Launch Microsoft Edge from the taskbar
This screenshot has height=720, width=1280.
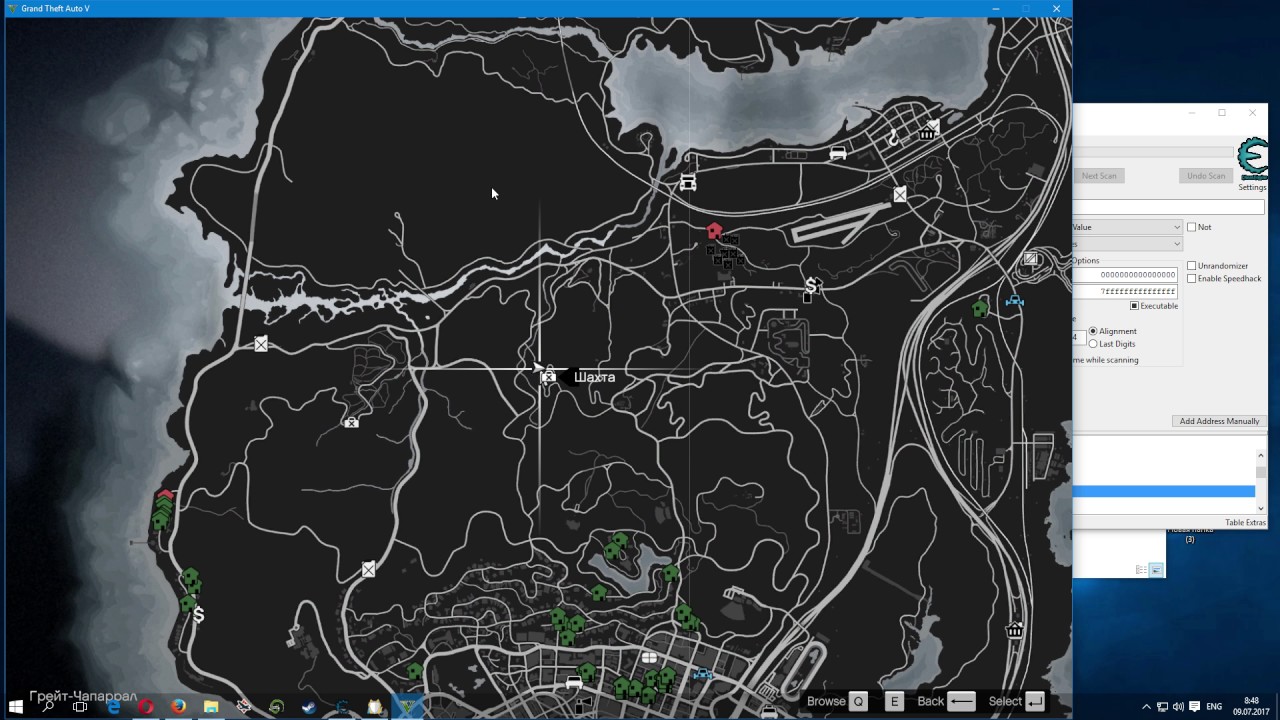click(114, 707)
